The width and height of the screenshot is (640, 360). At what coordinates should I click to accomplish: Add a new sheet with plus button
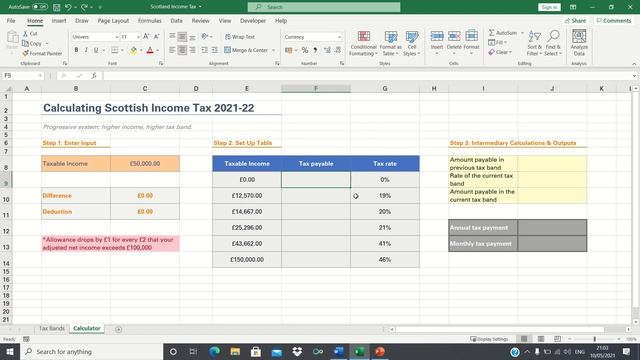pyautogui.click(x=118, y=329)
